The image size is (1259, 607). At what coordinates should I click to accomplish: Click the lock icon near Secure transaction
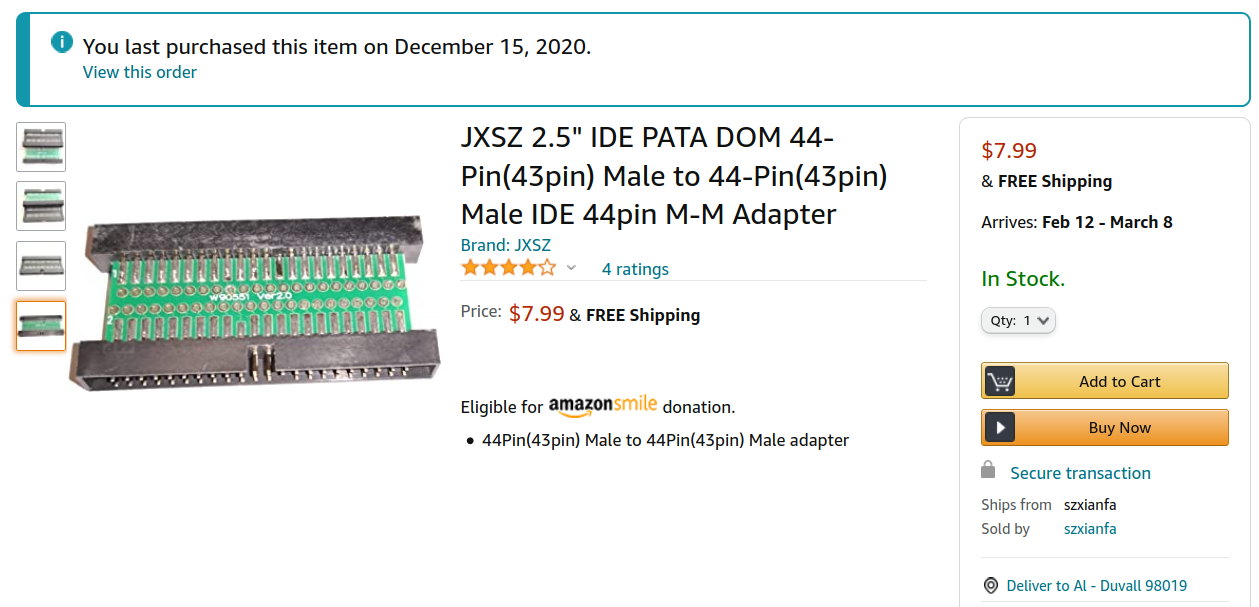pos(988,470)
